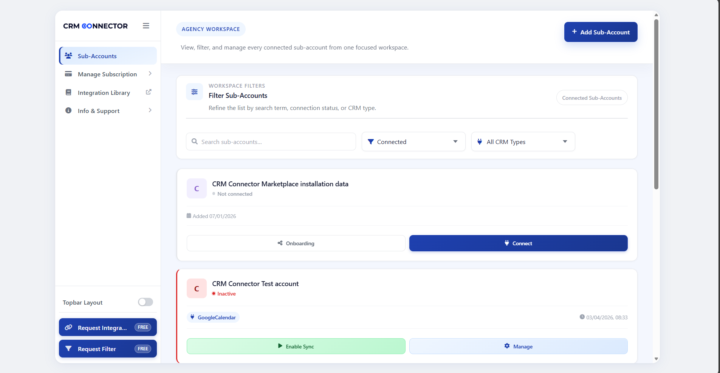Click the red 'Inactive' status text
Viewport: 720px width, 373px height.
tap(226, 294)
